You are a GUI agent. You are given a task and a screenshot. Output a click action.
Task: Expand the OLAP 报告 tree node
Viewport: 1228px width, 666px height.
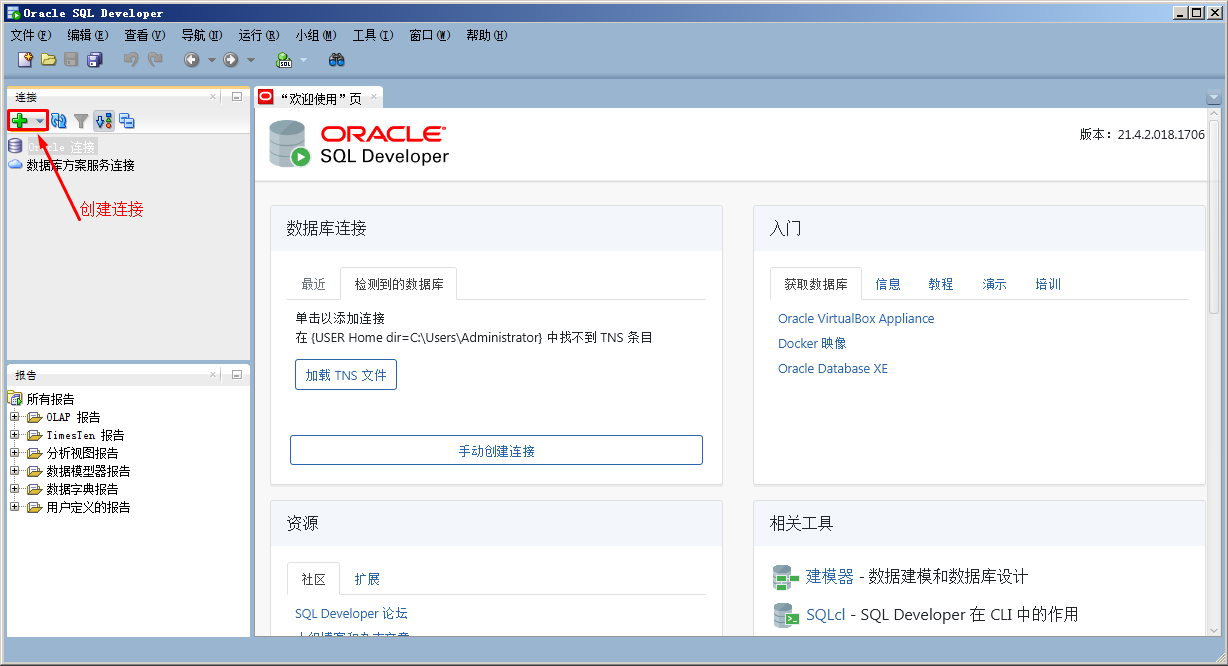tap(14, 417)
